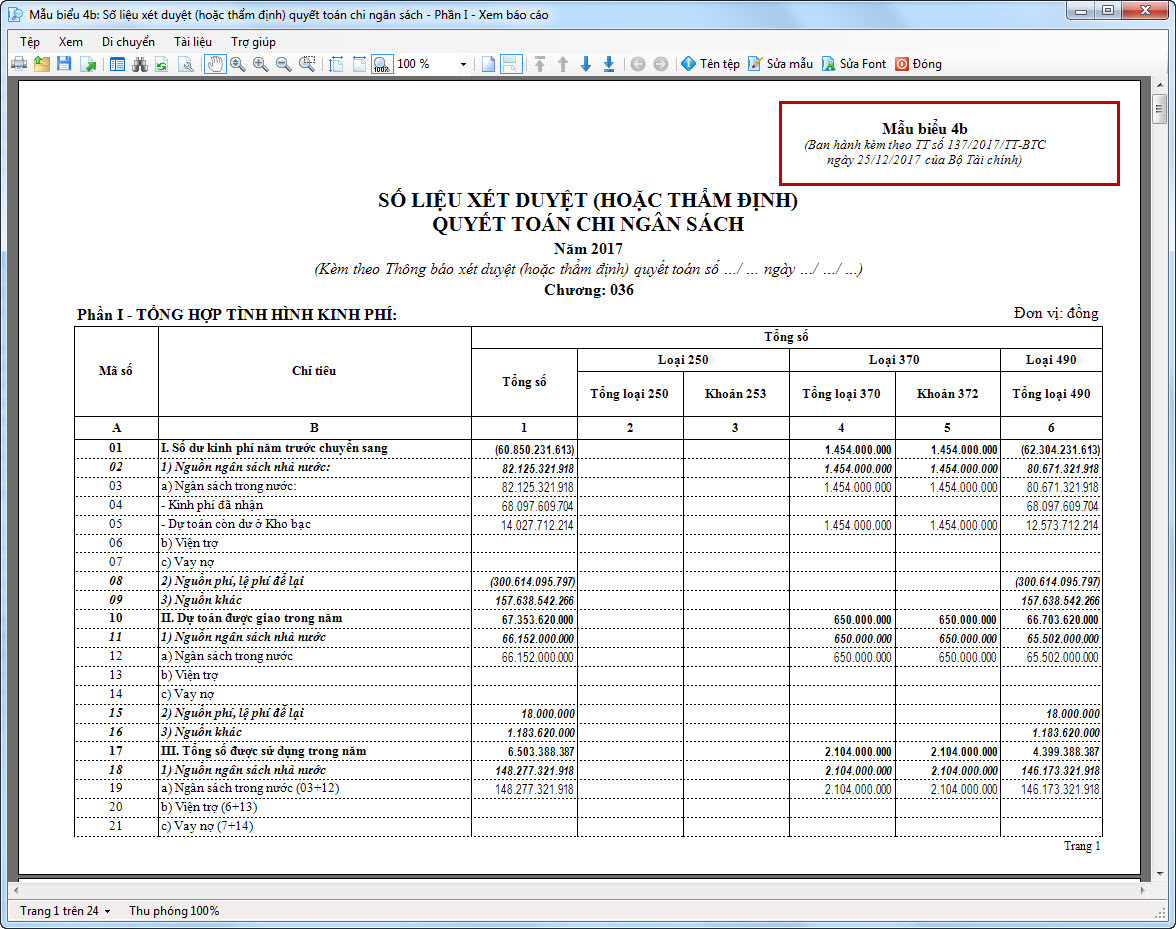This screenshot has height=929, width=1176.
Task: Jump to the last page
Action: point(609,64)
